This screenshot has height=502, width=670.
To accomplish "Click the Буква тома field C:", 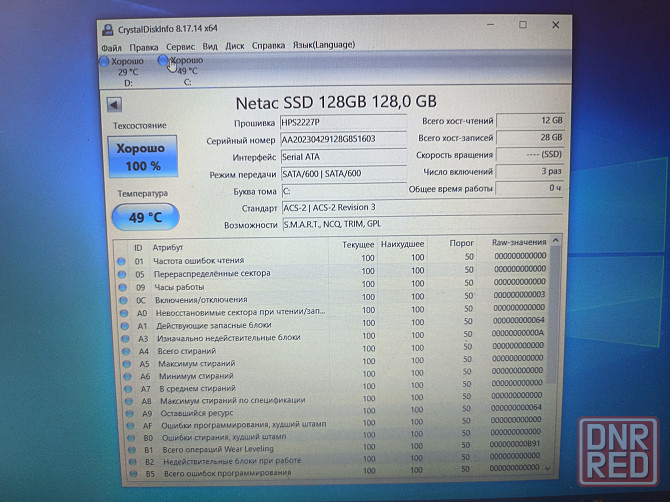I will (344, 191).
